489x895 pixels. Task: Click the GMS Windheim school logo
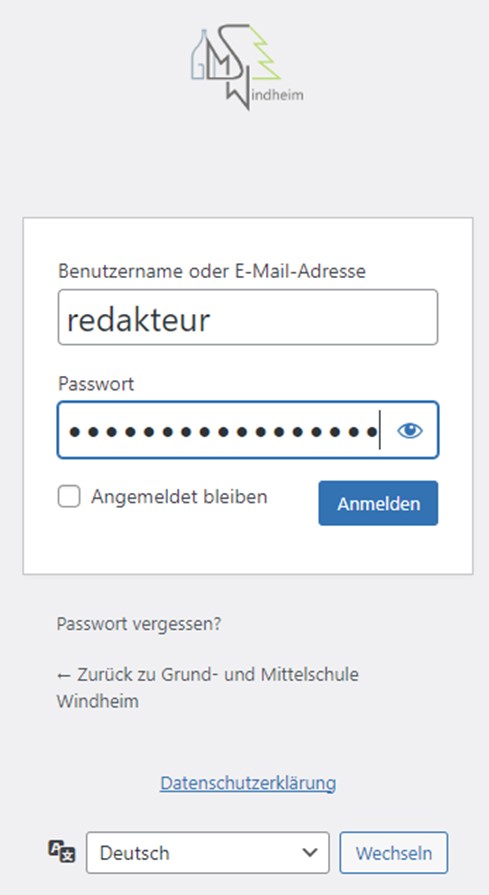click(247, 67)
